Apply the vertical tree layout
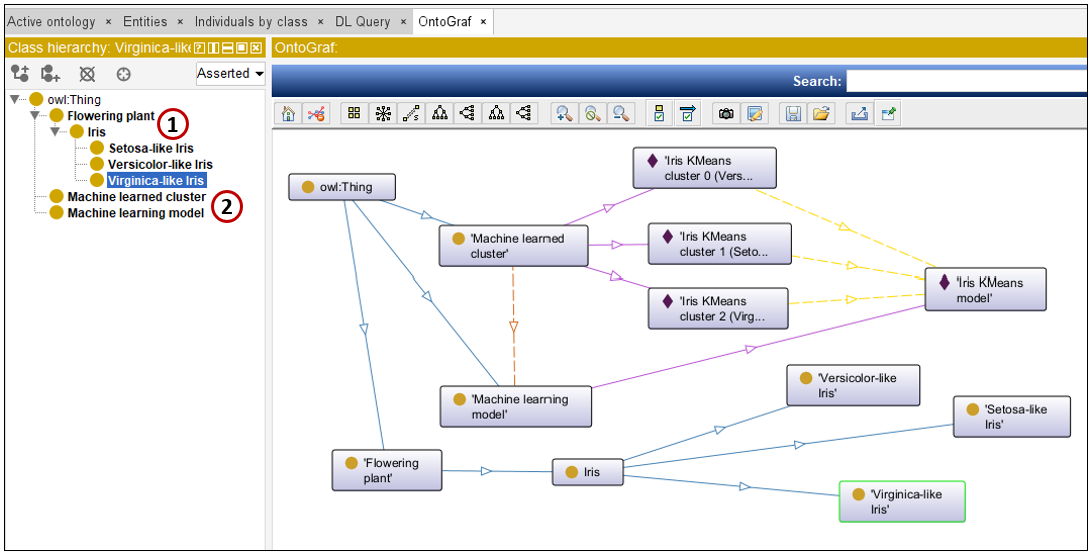The image size is (1090, 552). pos(439,114)
